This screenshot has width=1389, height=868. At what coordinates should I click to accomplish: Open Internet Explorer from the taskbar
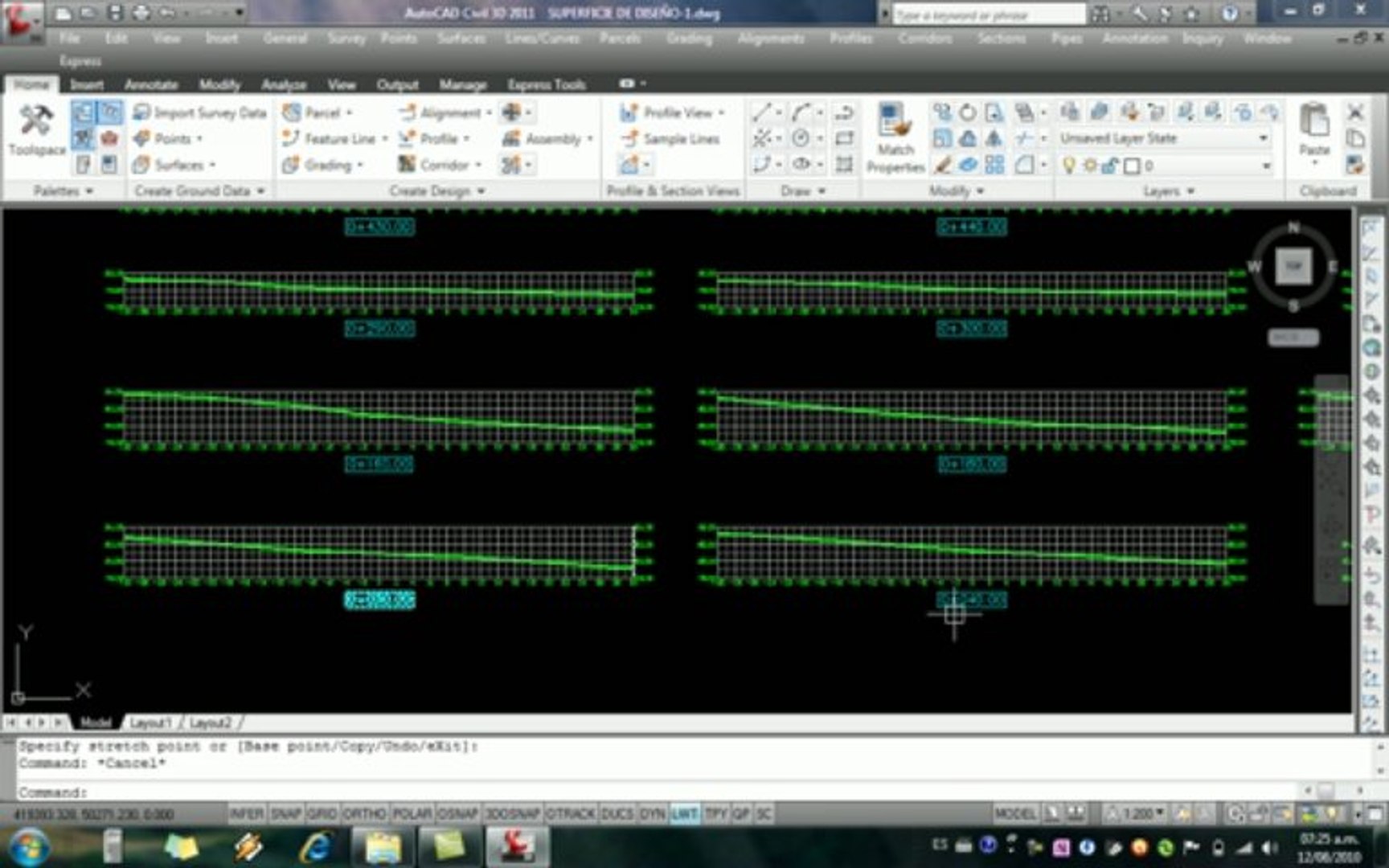click(316, 846)
